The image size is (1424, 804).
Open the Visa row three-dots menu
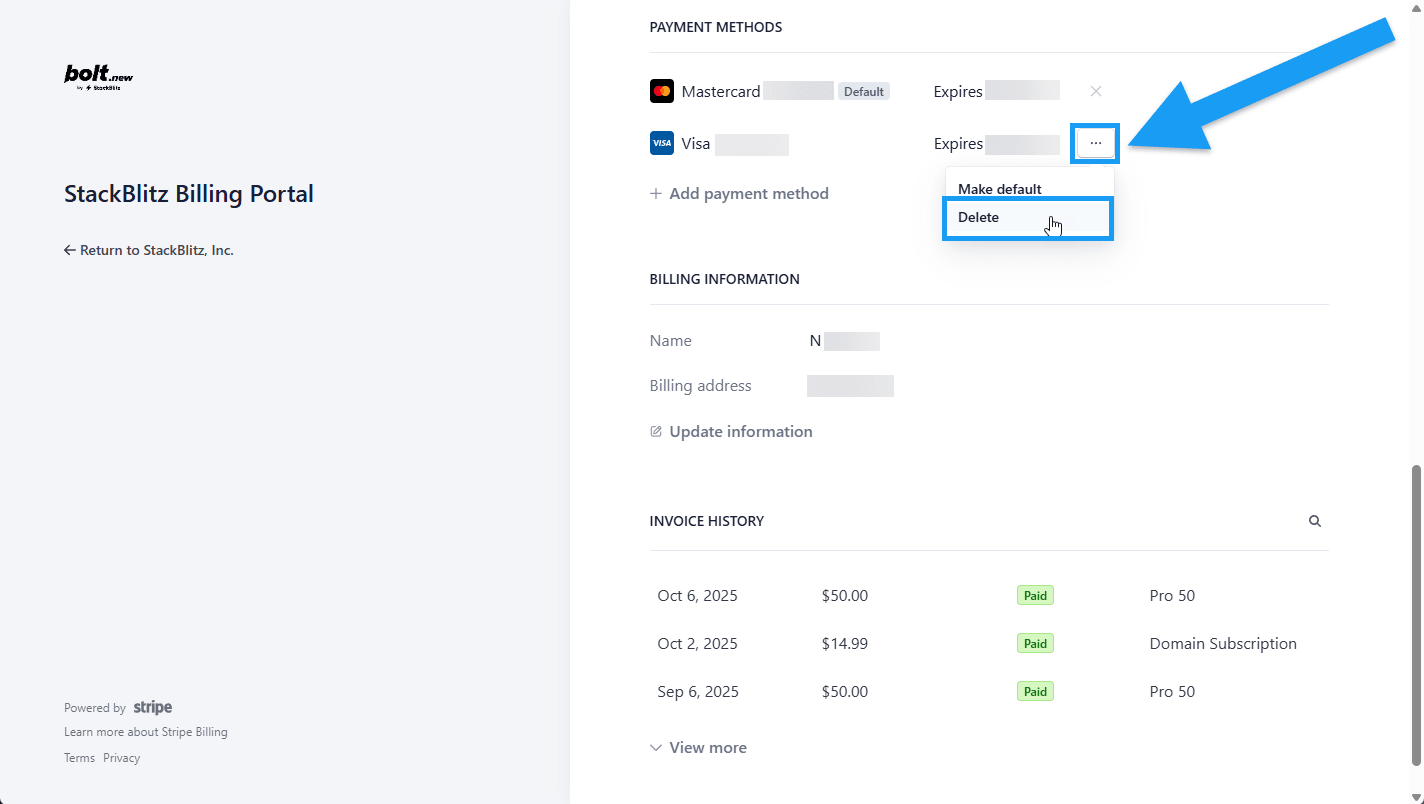[x=1096, y=144]
